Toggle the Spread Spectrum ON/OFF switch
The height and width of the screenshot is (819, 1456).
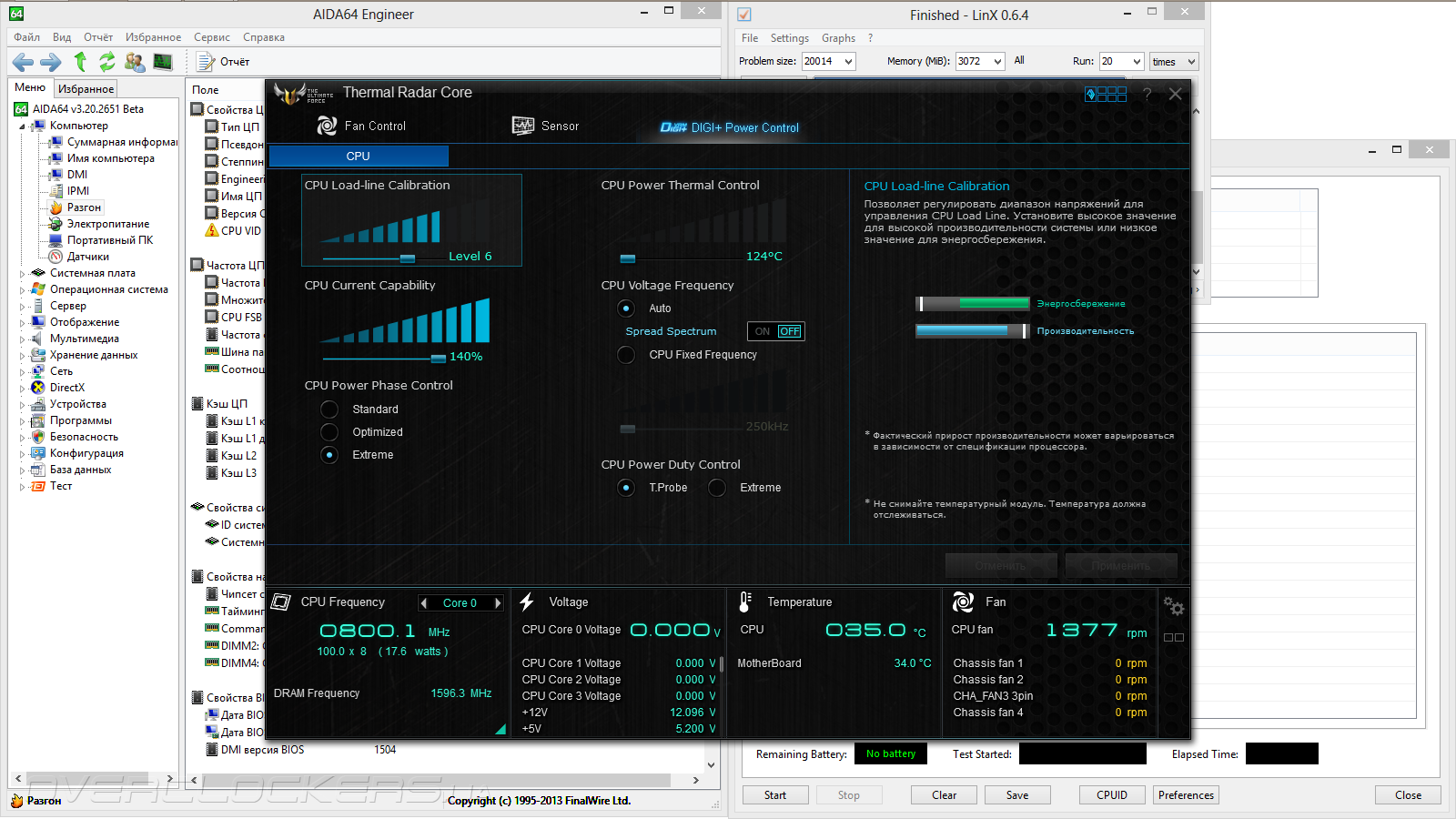coord(775,331)
